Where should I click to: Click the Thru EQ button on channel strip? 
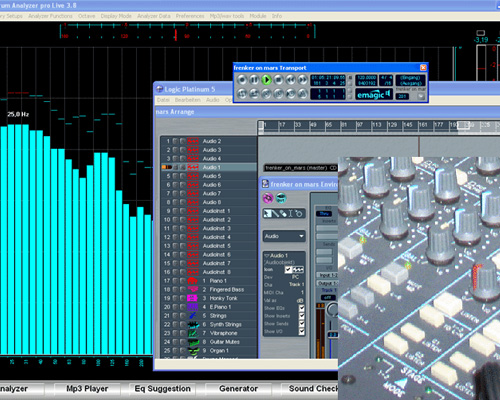[324, 213]
